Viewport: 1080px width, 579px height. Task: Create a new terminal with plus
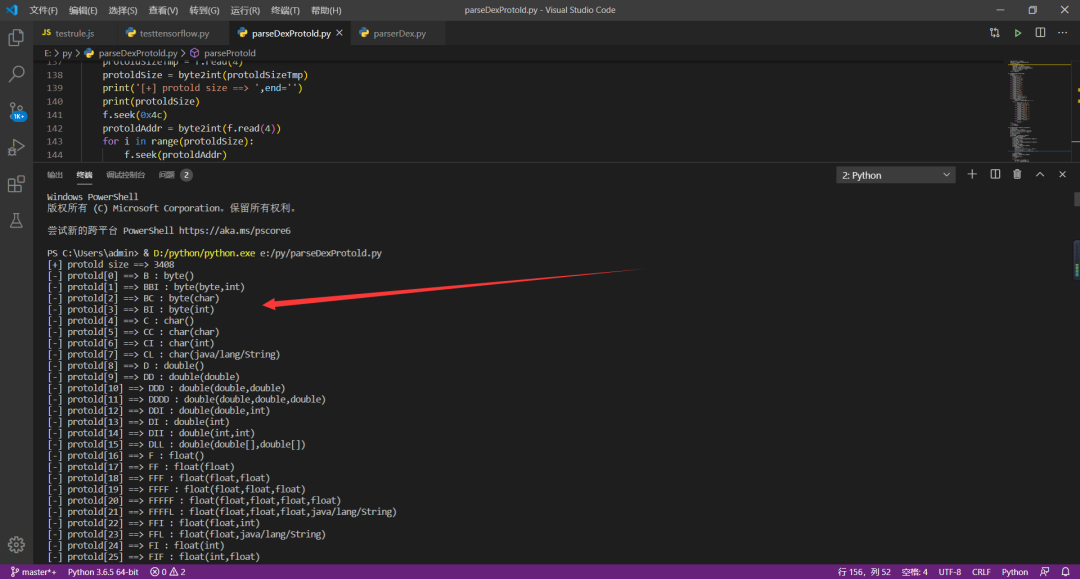[972, 175]
